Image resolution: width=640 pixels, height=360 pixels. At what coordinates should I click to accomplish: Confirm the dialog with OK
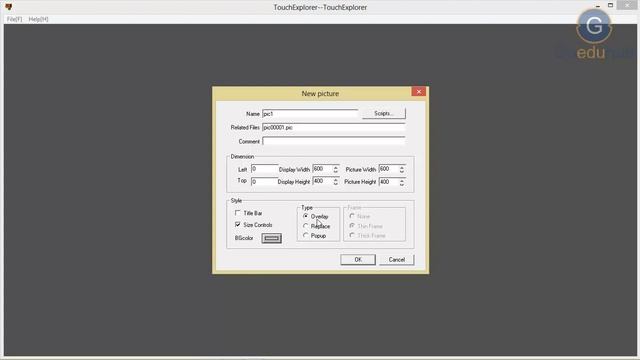point(358,260)
